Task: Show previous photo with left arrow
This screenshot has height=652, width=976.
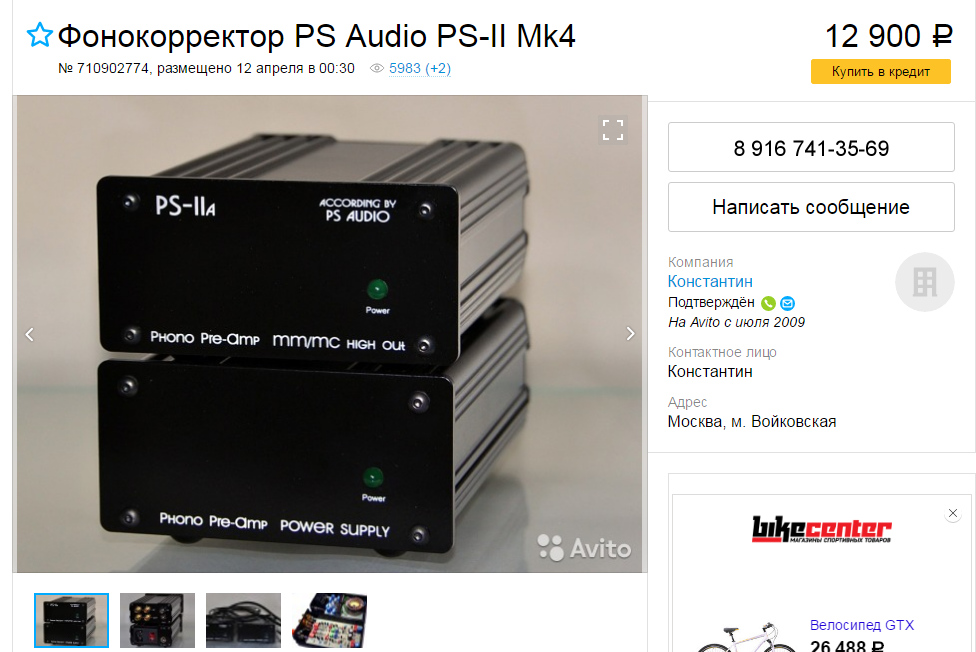Action: pos(29,334)
